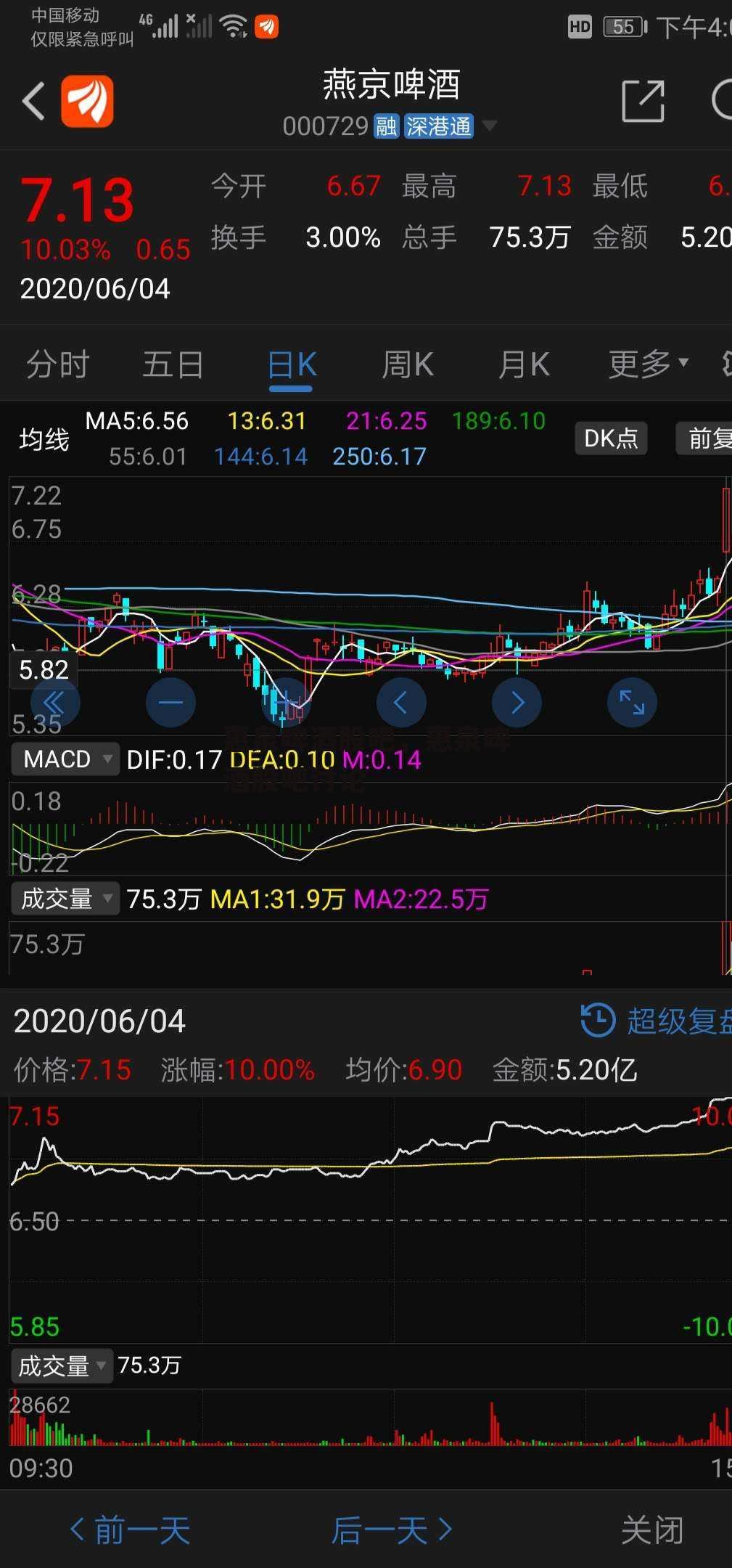Tap the MA1:31.9万 volume value
The image size is (732, 1568).
(277, 899)
